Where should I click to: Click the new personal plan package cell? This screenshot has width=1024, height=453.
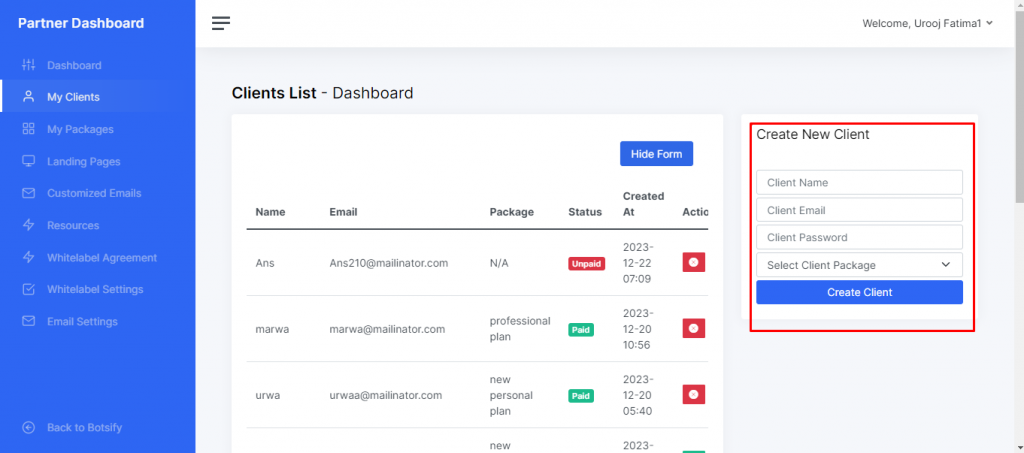tap(511, 395)
